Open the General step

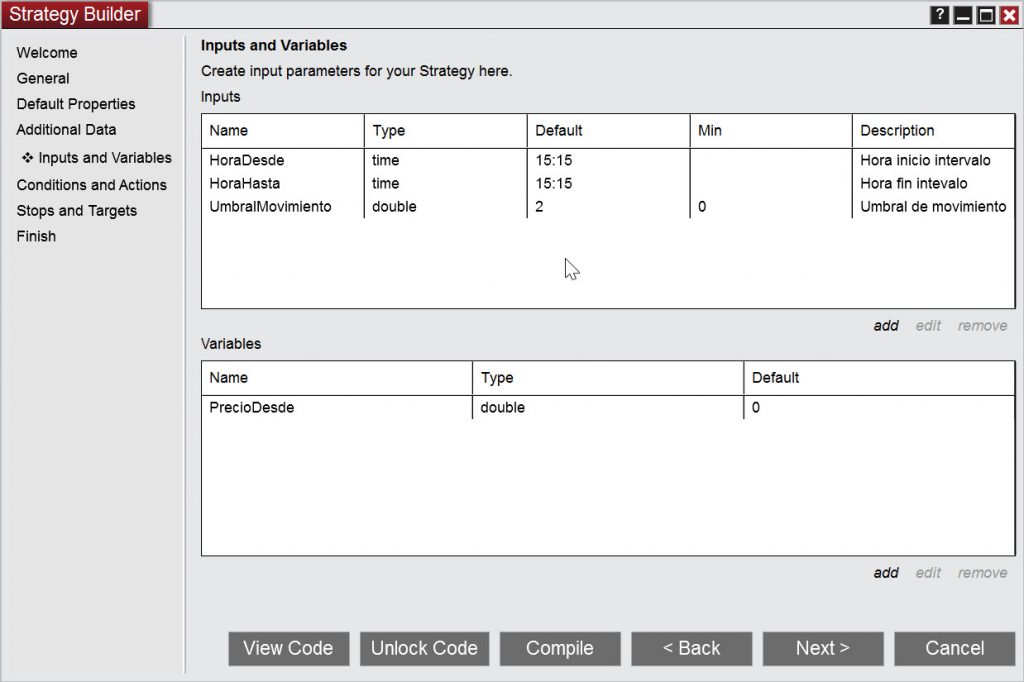[43, 78]
